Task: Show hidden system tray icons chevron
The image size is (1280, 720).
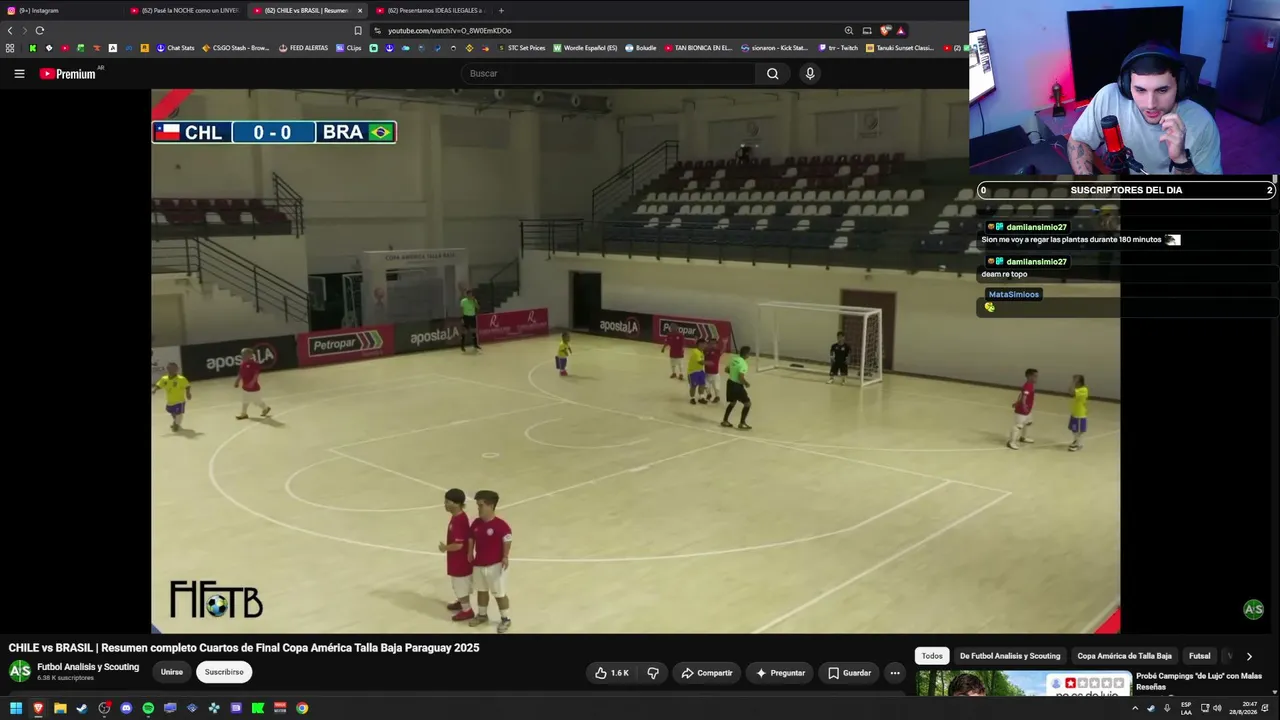Action: (x=1135, y=708)
